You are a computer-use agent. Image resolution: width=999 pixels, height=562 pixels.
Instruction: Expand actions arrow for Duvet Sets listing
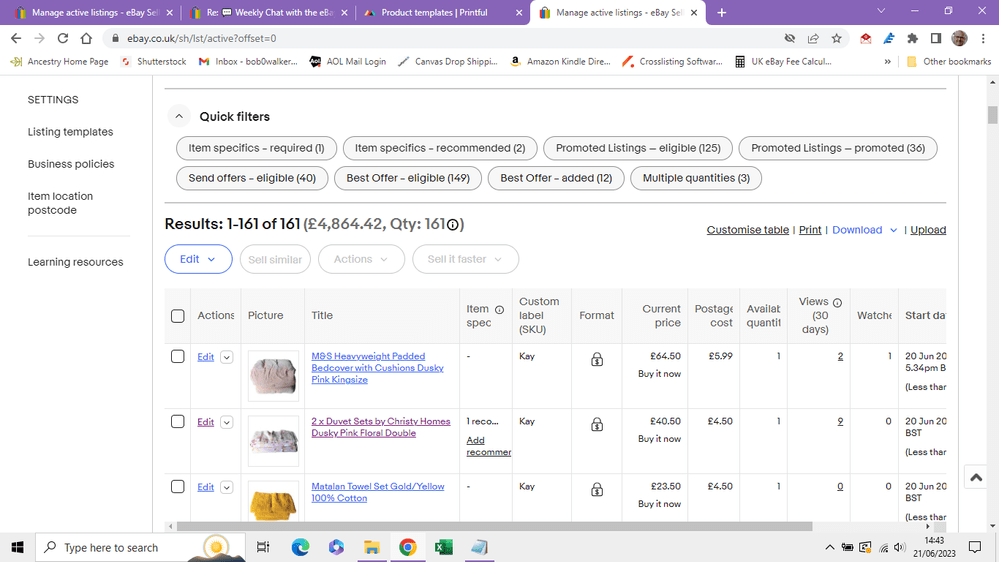tap(226, 422)
